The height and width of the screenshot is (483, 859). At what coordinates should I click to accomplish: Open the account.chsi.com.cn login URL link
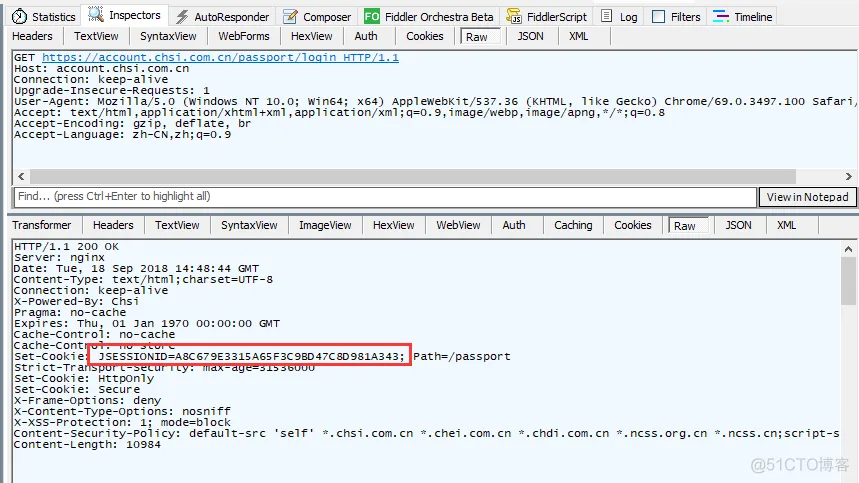[220, 58]
